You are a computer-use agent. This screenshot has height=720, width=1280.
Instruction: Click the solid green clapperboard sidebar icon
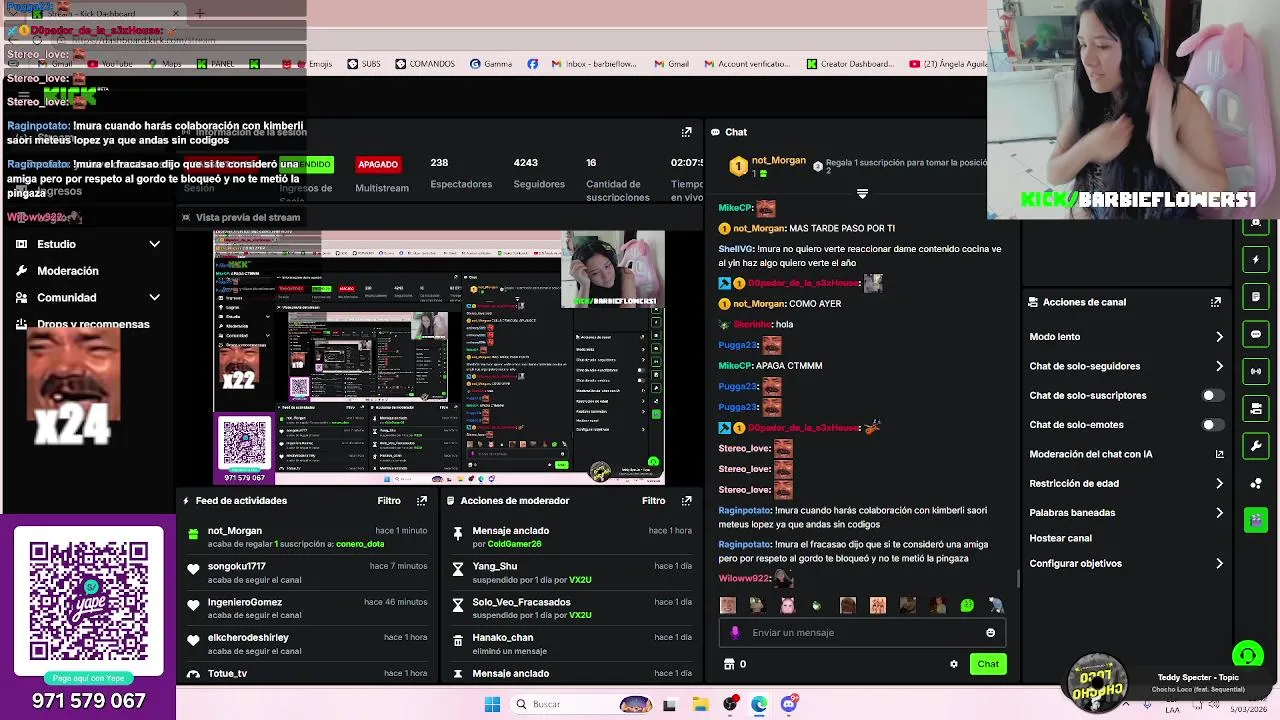click(1256, 520)
